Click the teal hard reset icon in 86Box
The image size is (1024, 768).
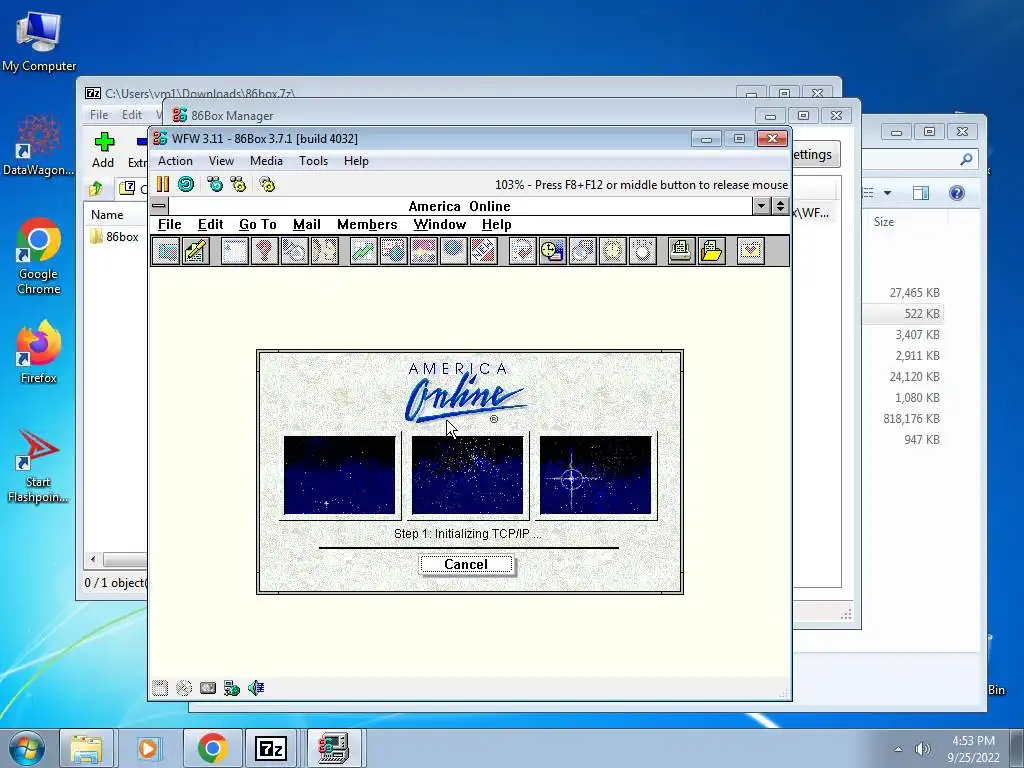point(186,184)
